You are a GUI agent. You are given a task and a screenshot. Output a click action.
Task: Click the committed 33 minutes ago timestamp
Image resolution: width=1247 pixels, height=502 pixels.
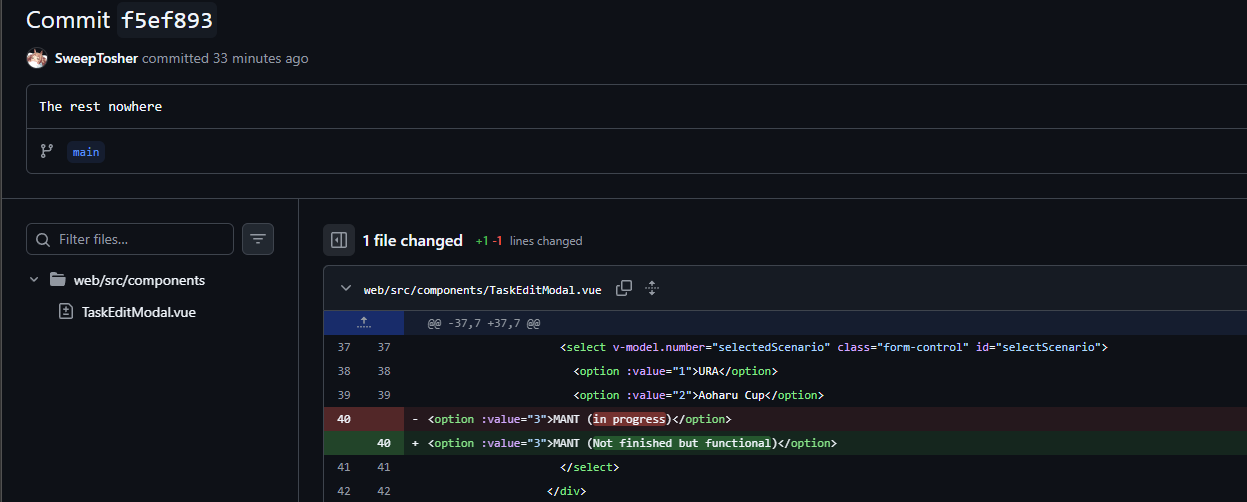(x=225, y=58)
